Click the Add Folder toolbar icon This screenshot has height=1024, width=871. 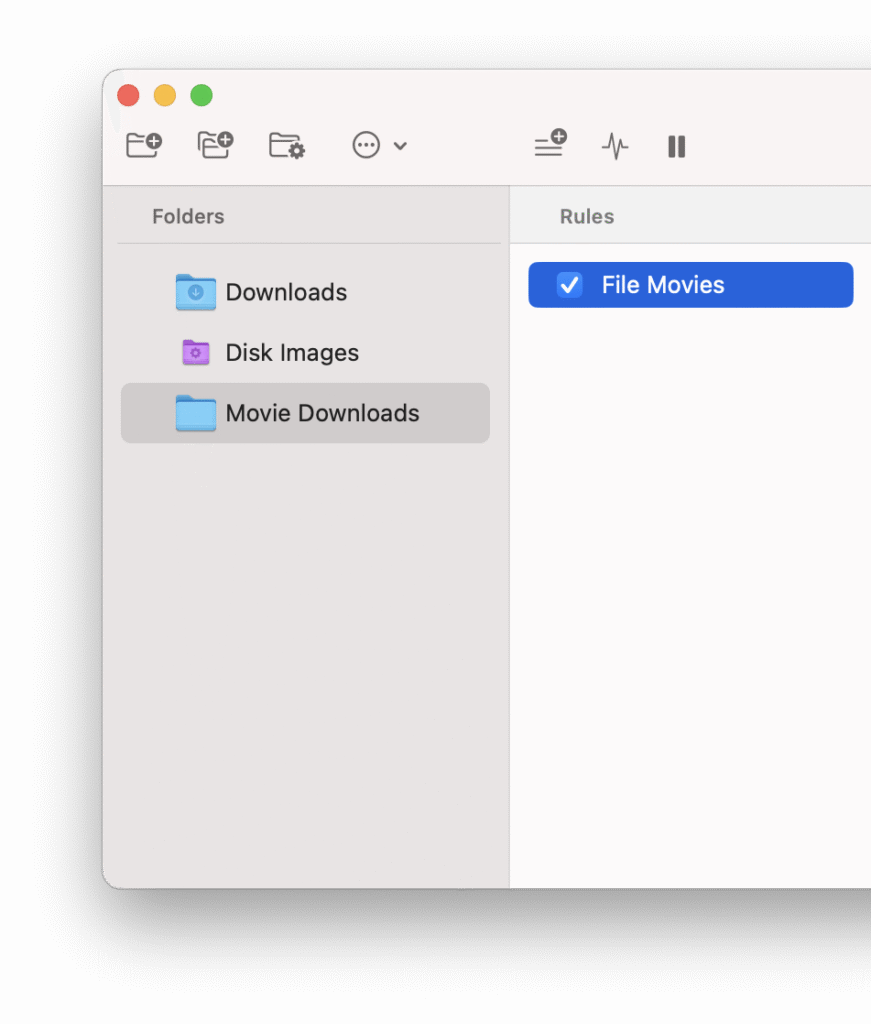coord(144,145)
